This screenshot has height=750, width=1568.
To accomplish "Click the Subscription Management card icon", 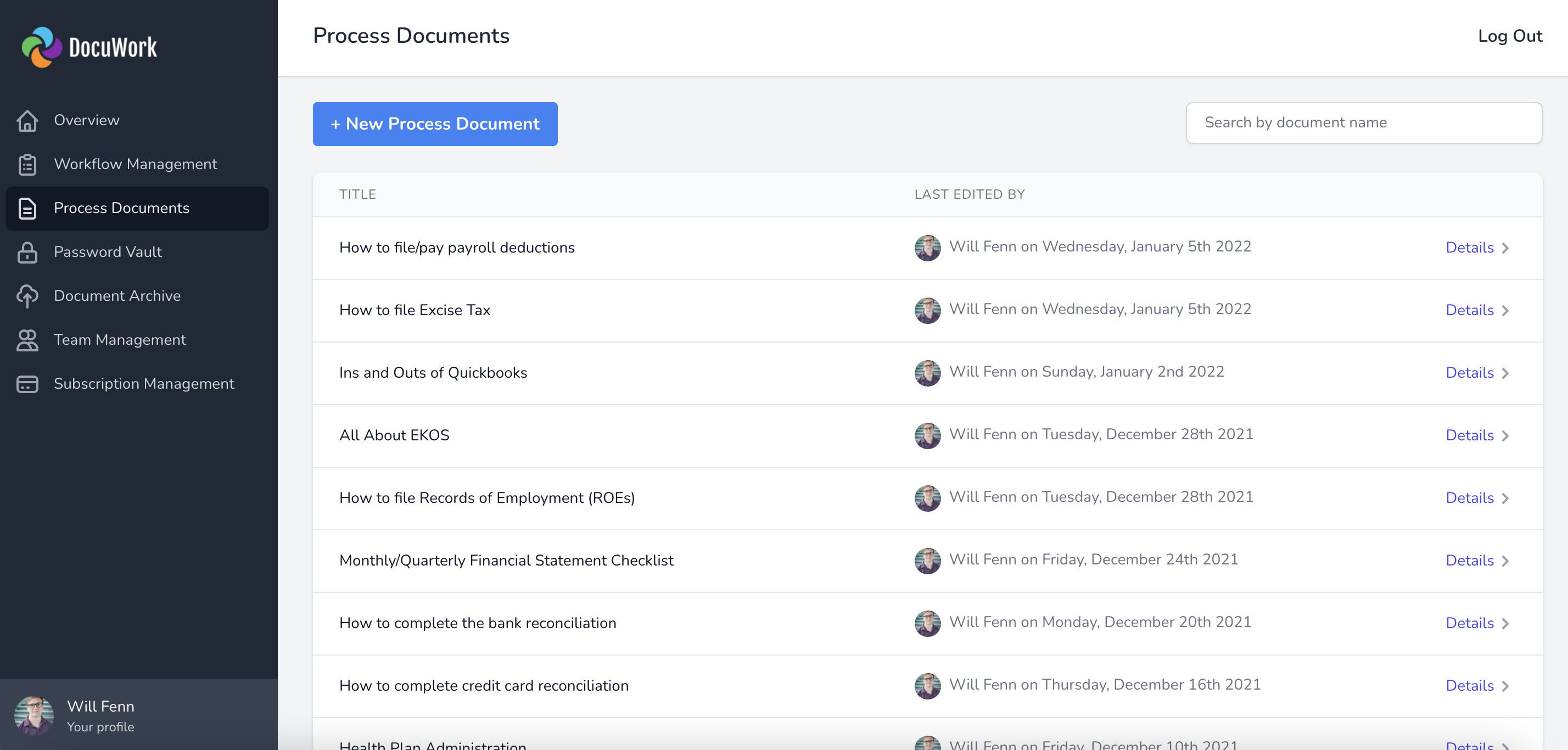I will click(x=27, y=384).
